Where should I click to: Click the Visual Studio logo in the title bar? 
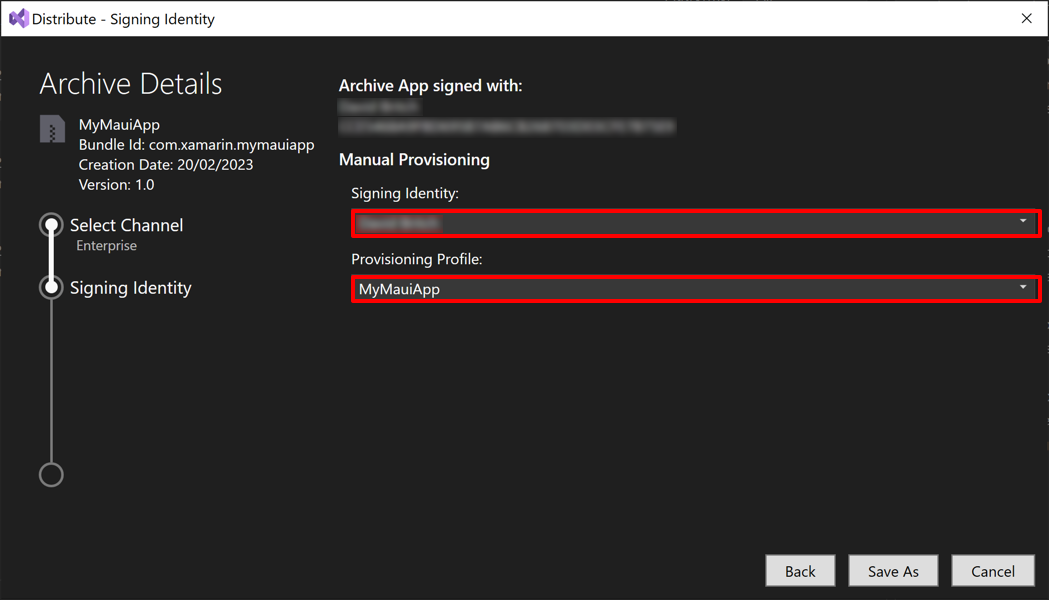16,18
